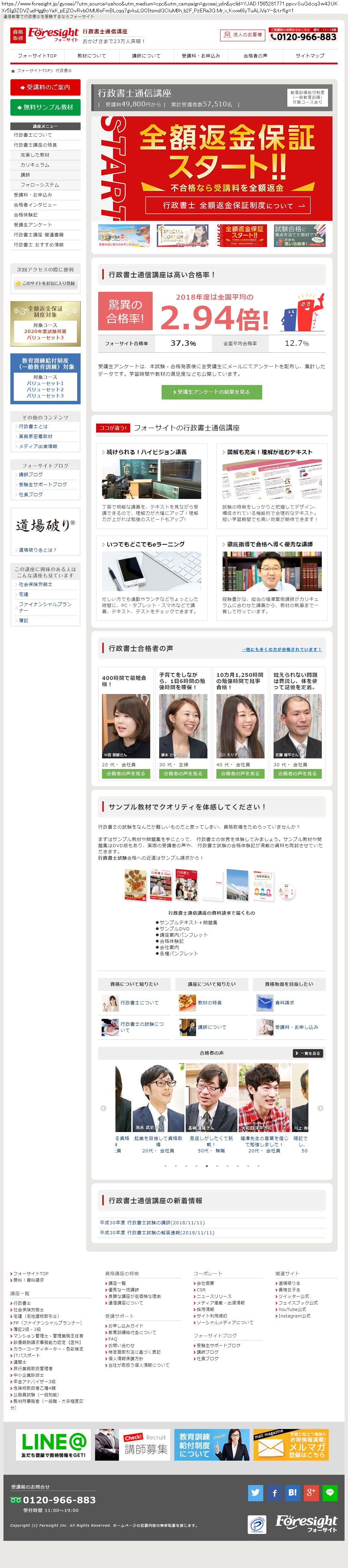Screen dimensions: 348x1568
Task: Select the SPECIAL COUPON slider thumbnail
Action: 182,236
